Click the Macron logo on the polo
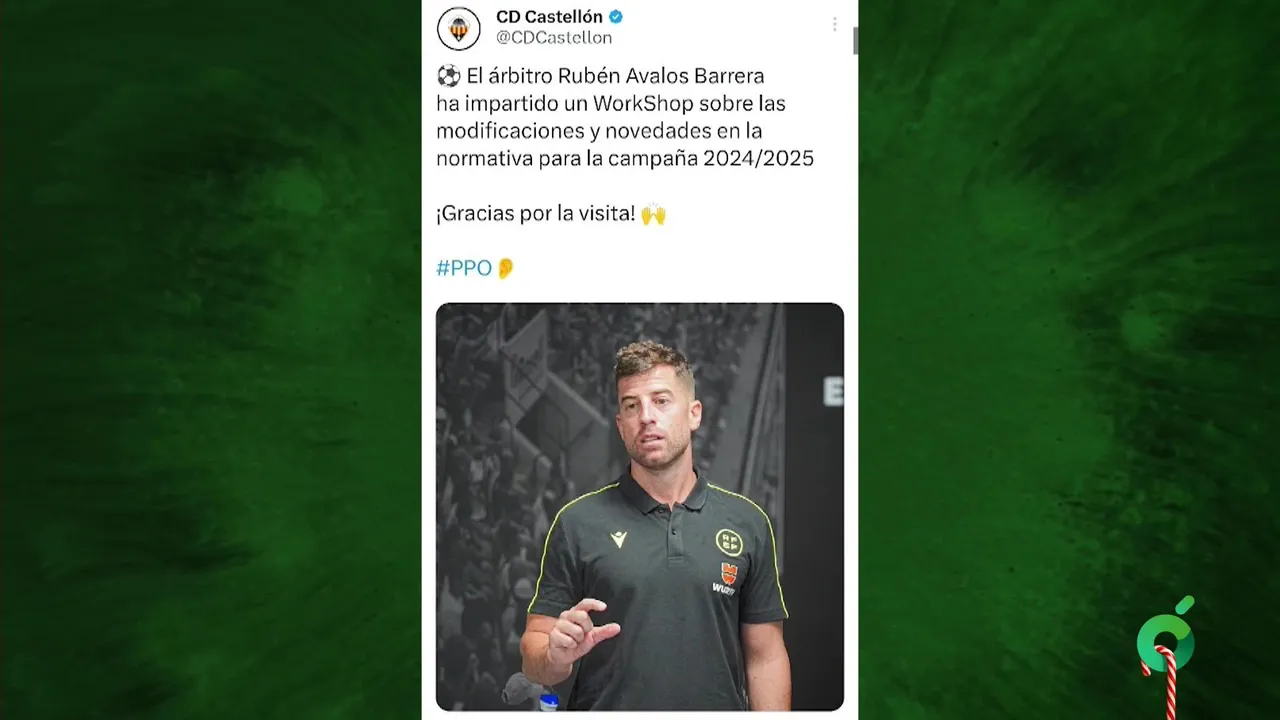This screenshot has width=1280, height=720. pos(619,539)
